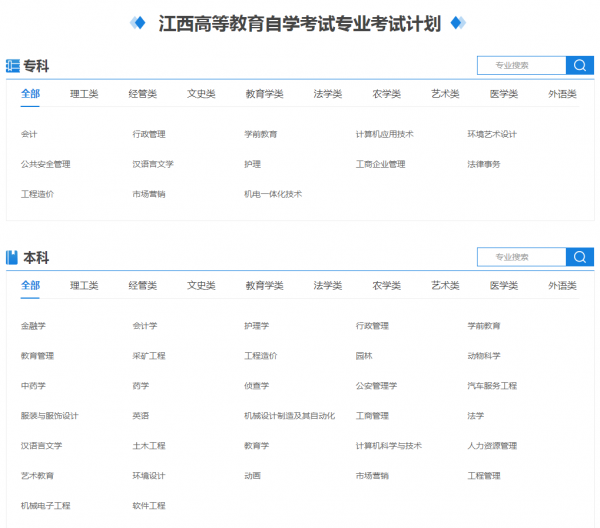Click the 专科 list icon

(x=13, y=66)
